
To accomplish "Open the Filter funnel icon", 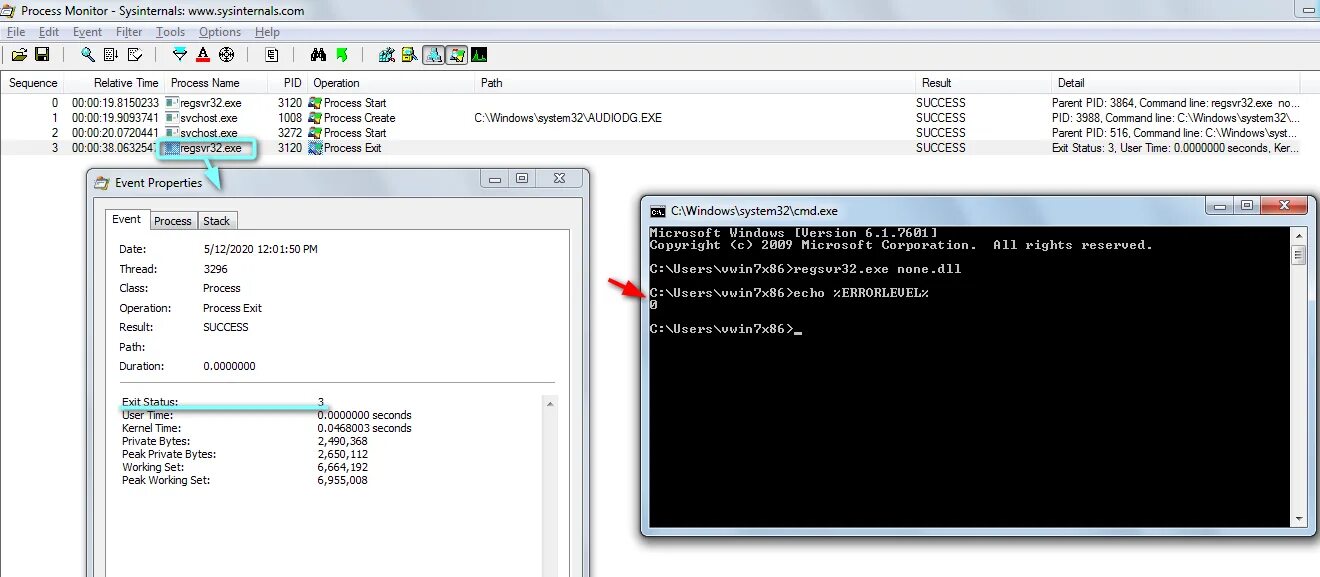I will pyautogui.click(x=180, y=55).
